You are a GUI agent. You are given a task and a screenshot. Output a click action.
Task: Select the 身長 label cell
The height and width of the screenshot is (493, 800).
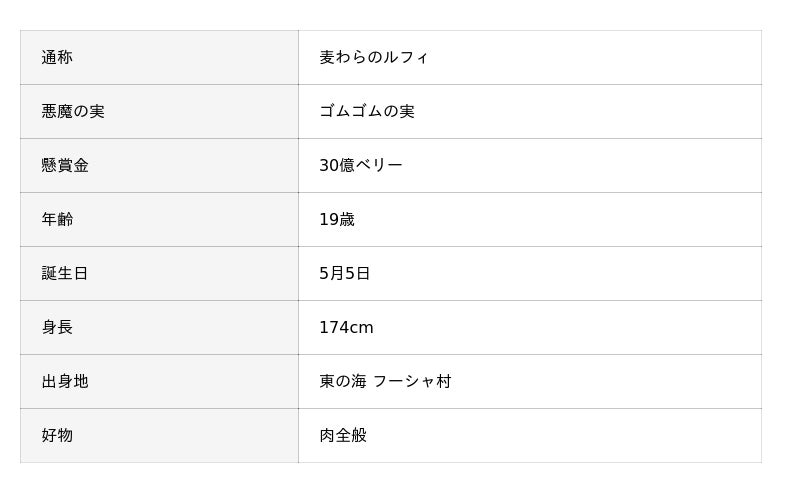click(x=57, y=328)
